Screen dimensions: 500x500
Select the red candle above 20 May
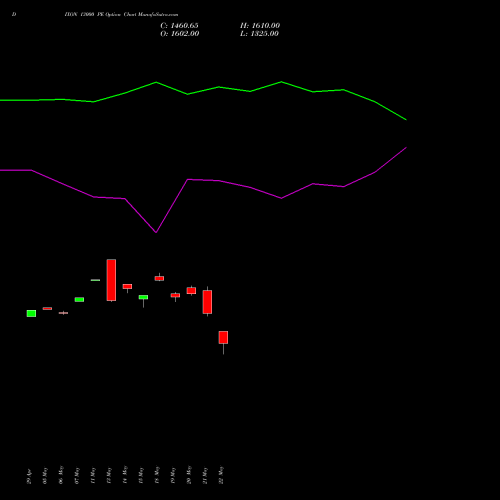[x=191, y=291]
